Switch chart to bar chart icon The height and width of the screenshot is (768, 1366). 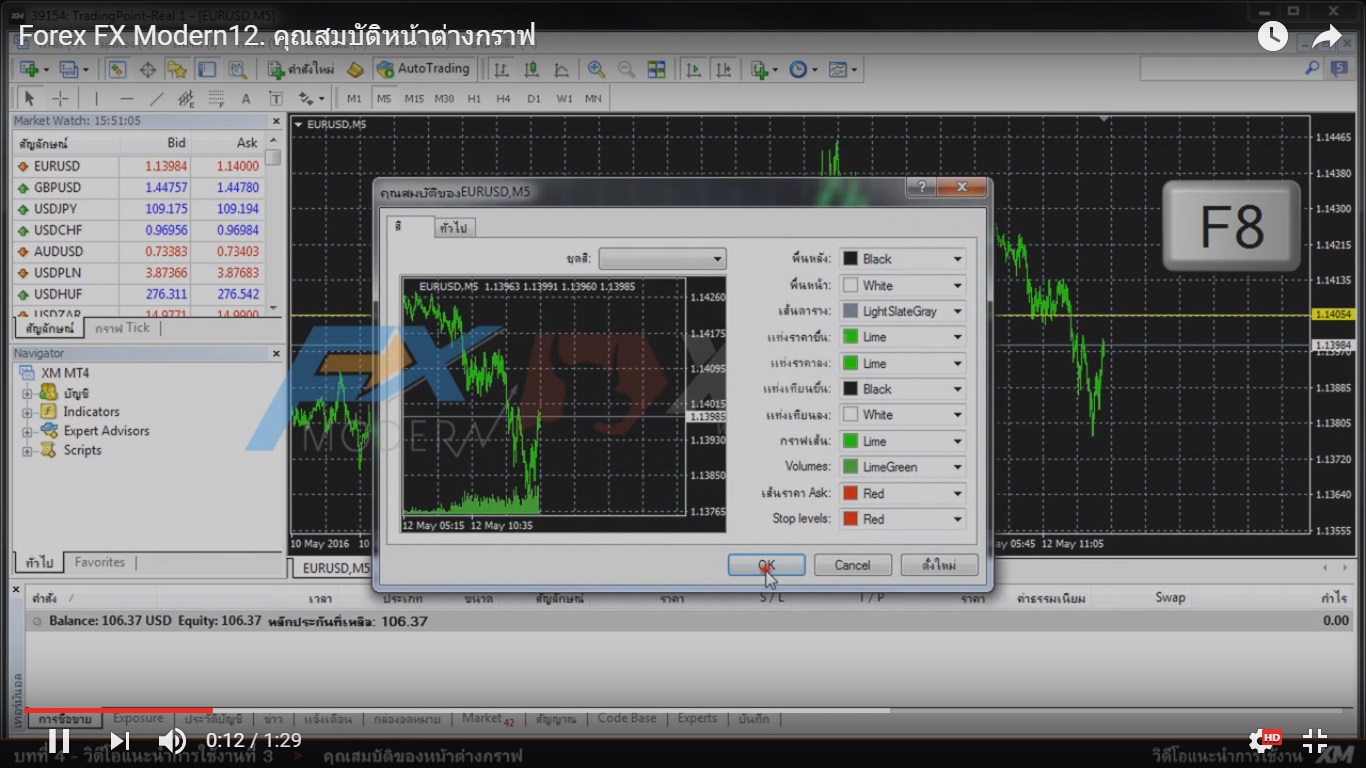pyautogui.click(x=501, y=69)
